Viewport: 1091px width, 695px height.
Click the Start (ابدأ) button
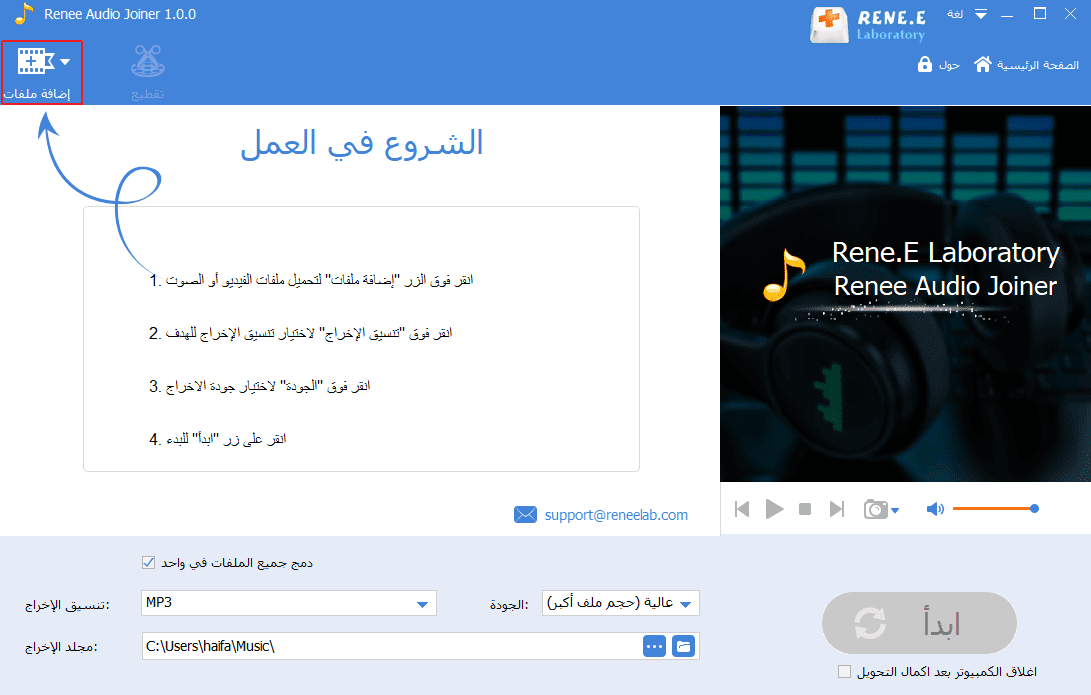click(919, 623)
